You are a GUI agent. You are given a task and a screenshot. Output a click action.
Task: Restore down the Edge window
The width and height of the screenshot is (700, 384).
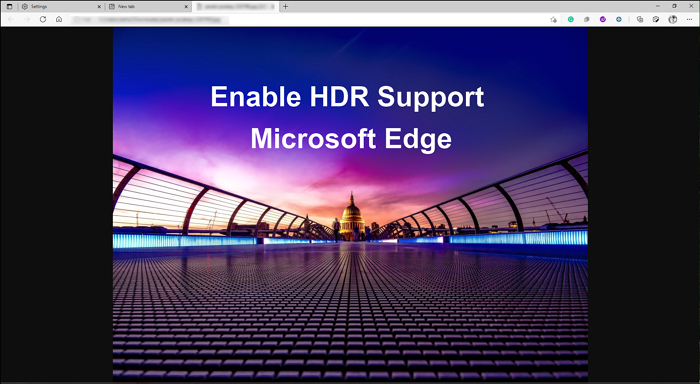[x=674, y=6]
